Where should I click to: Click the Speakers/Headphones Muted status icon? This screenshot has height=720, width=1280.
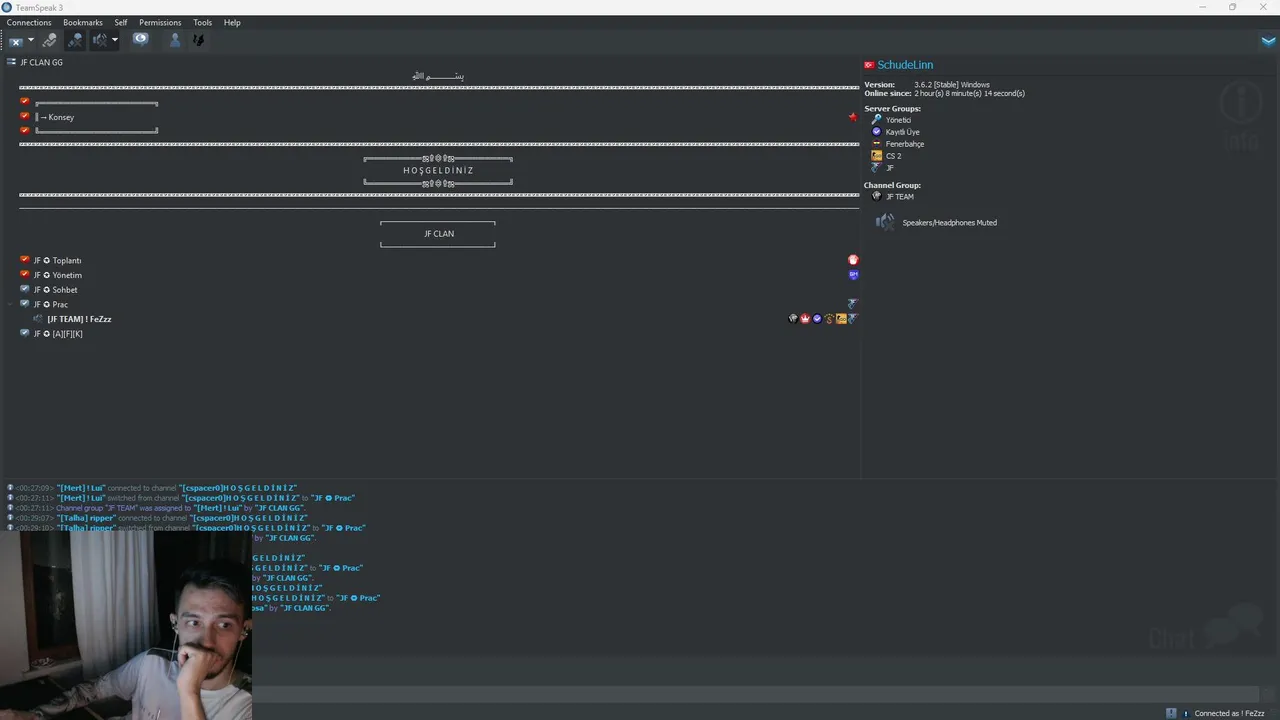point(885,222)
